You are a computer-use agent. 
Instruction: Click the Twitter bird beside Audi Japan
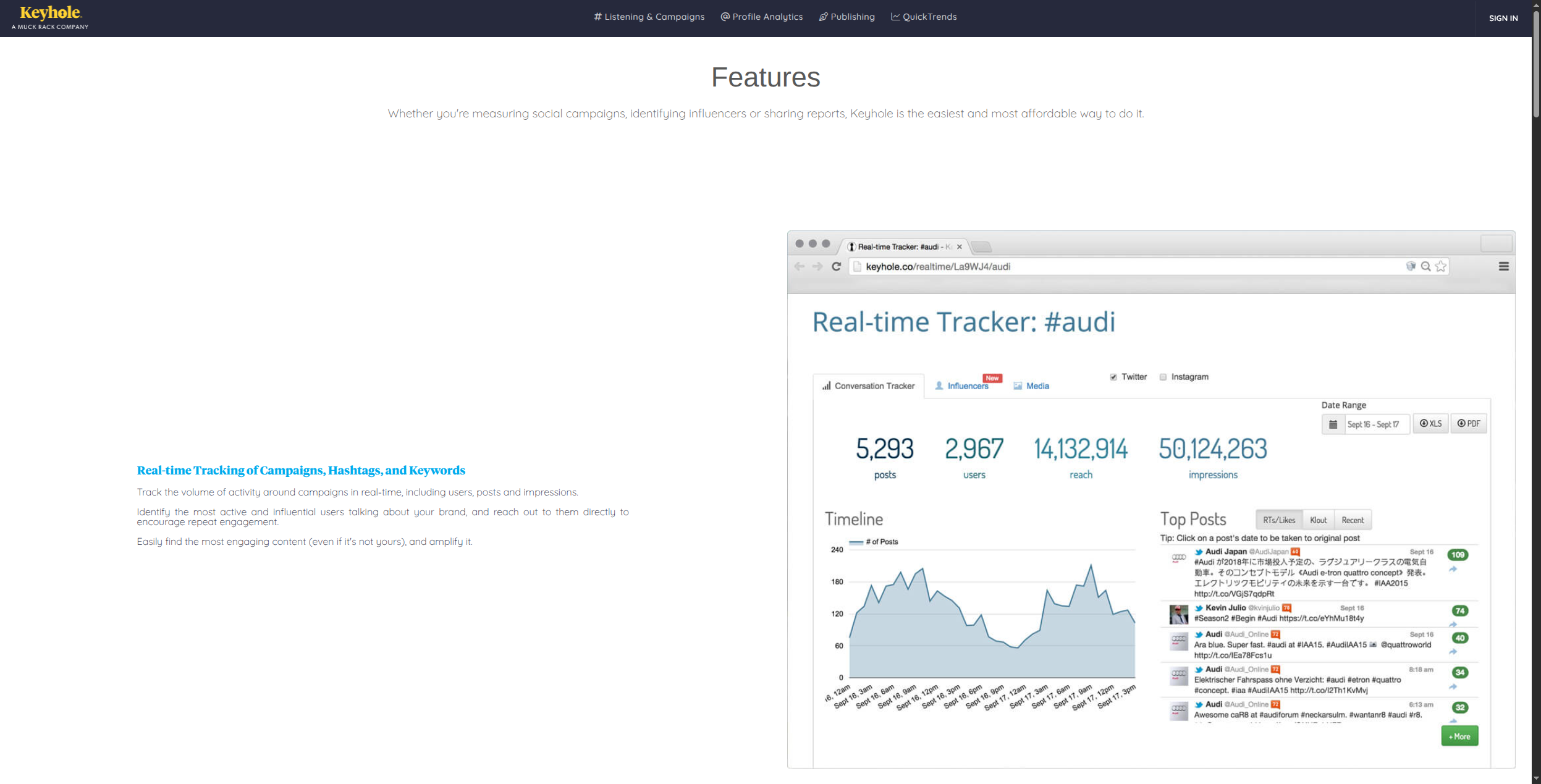(1199, 552)
